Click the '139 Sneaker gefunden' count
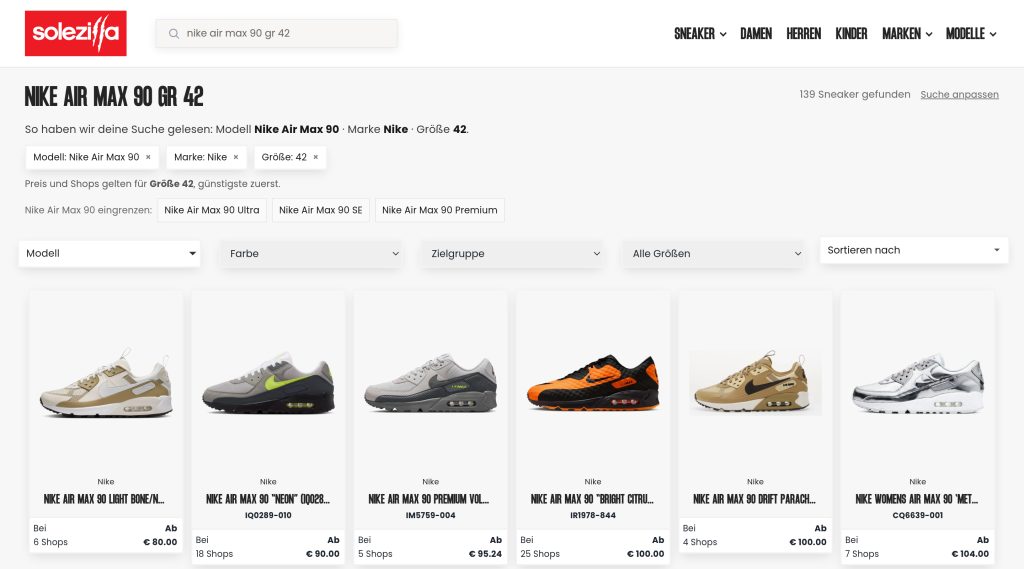 (x=855, y=95)
